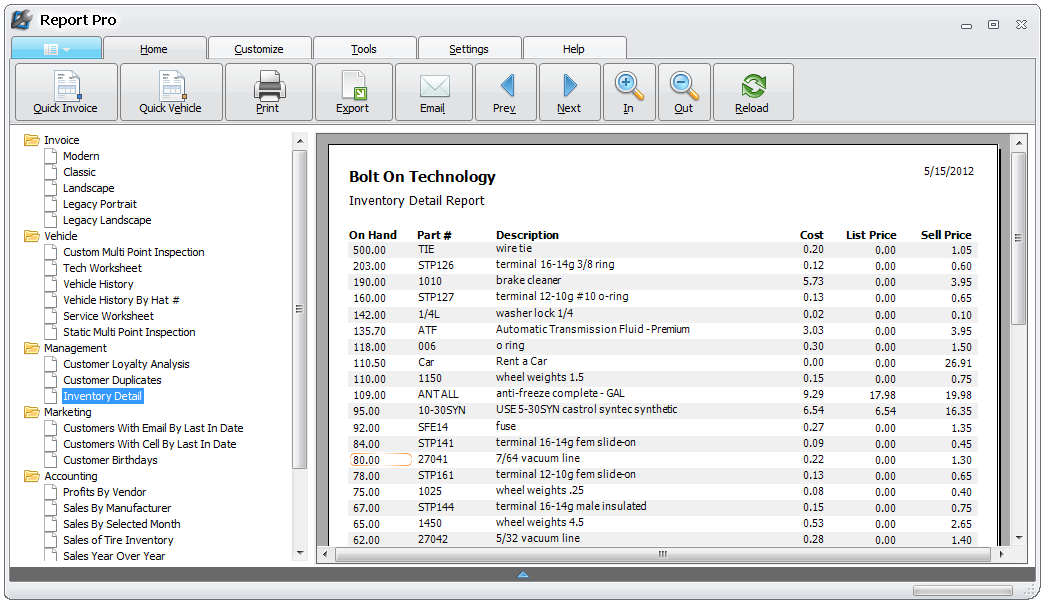This screenshot has width=1046, height=603.
Task: Open Legacy Landscape report
Action: 107,220
